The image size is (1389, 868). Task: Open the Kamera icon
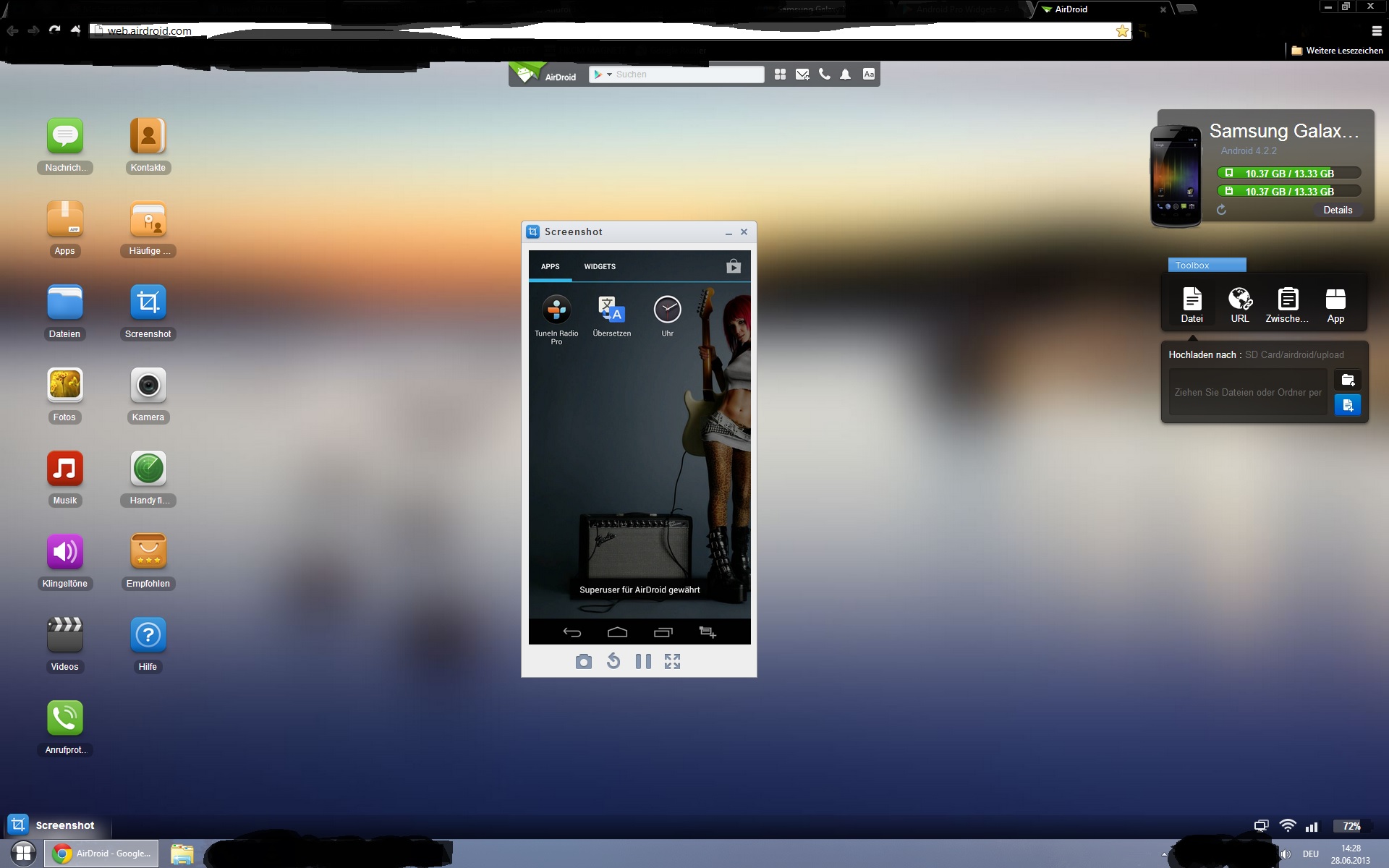148,386
